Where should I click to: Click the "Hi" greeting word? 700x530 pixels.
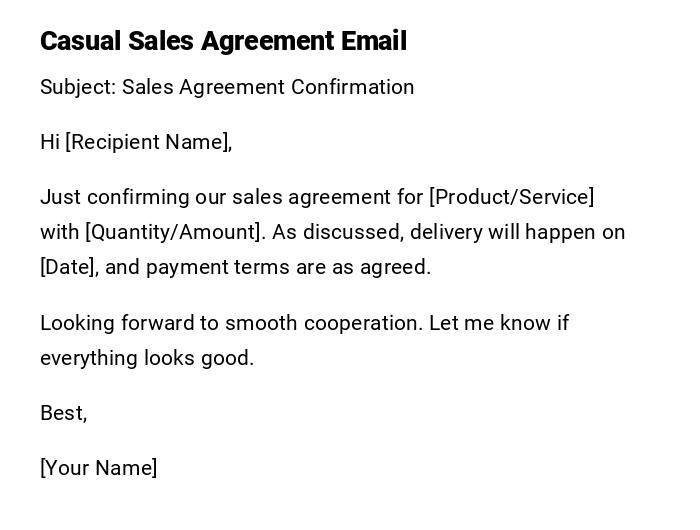[50, 142]
